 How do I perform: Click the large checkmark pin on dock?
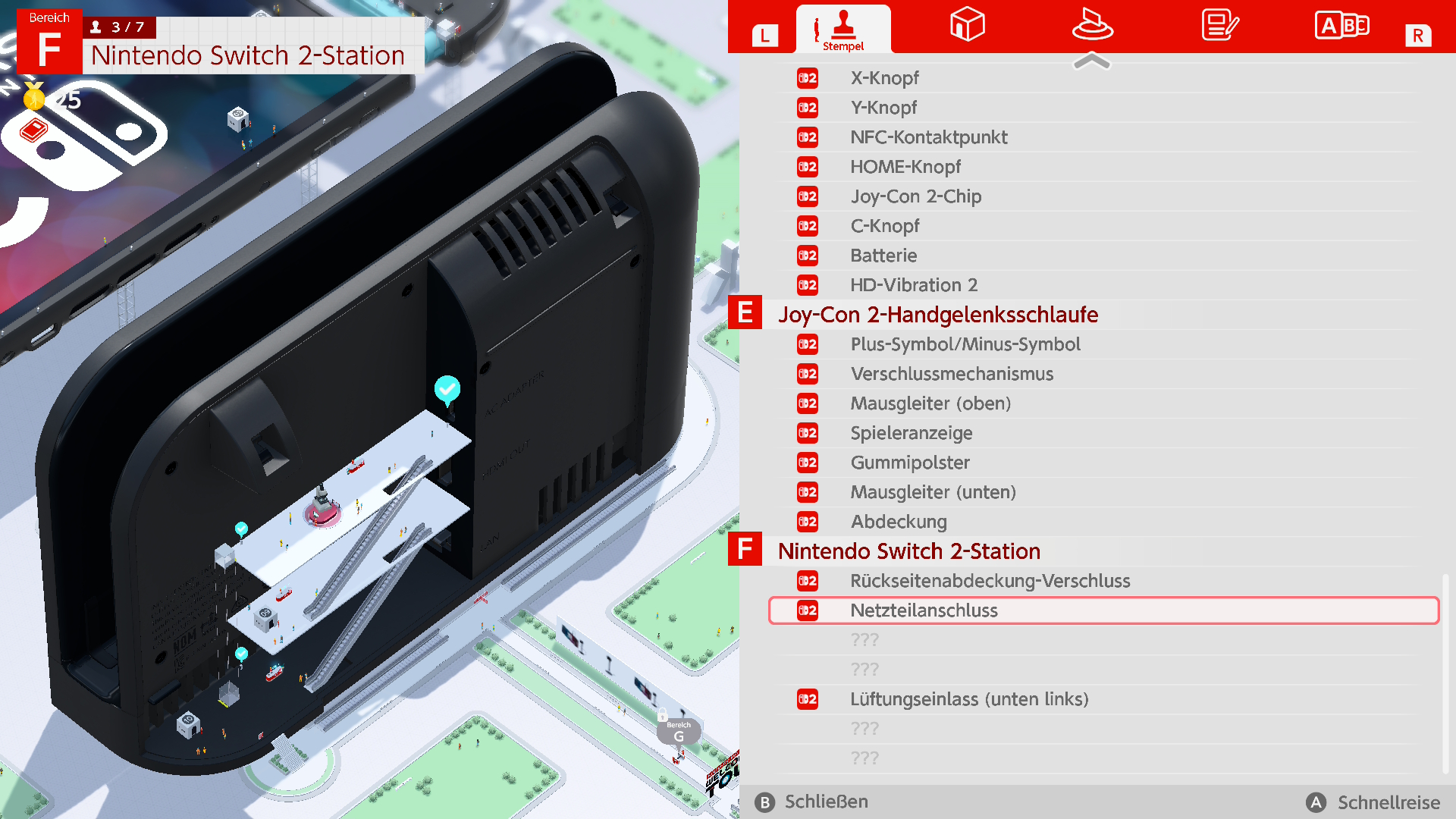pos(447,390)
